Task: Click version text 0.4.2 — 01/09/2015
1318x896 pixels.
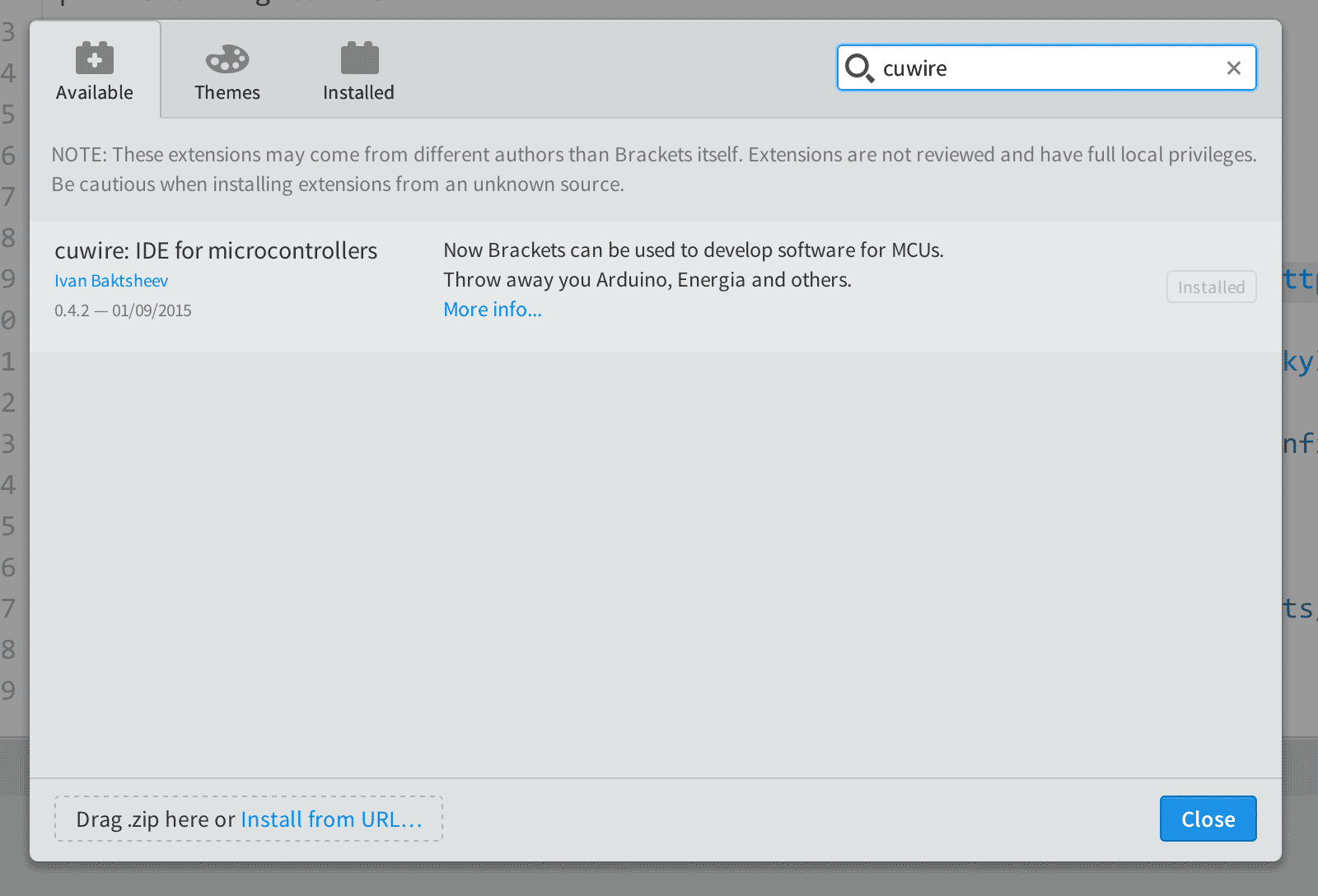Action: pyautogui.click(x=123, y=310)
